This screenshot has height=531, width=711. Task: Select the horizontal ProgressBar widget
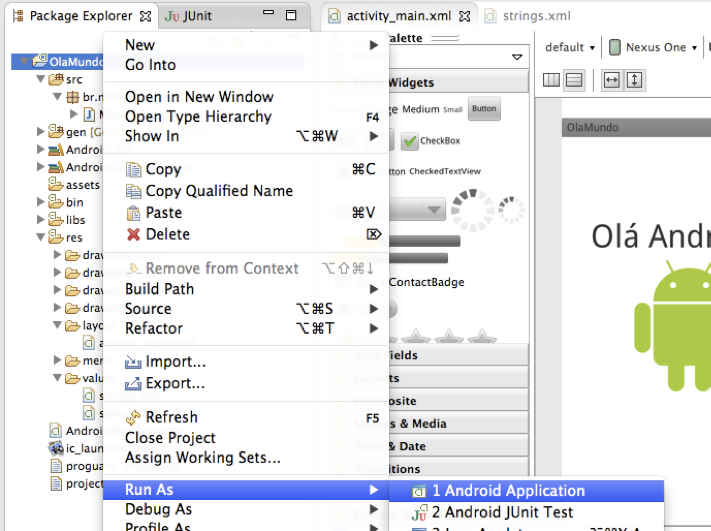click(x=424, y=241)
